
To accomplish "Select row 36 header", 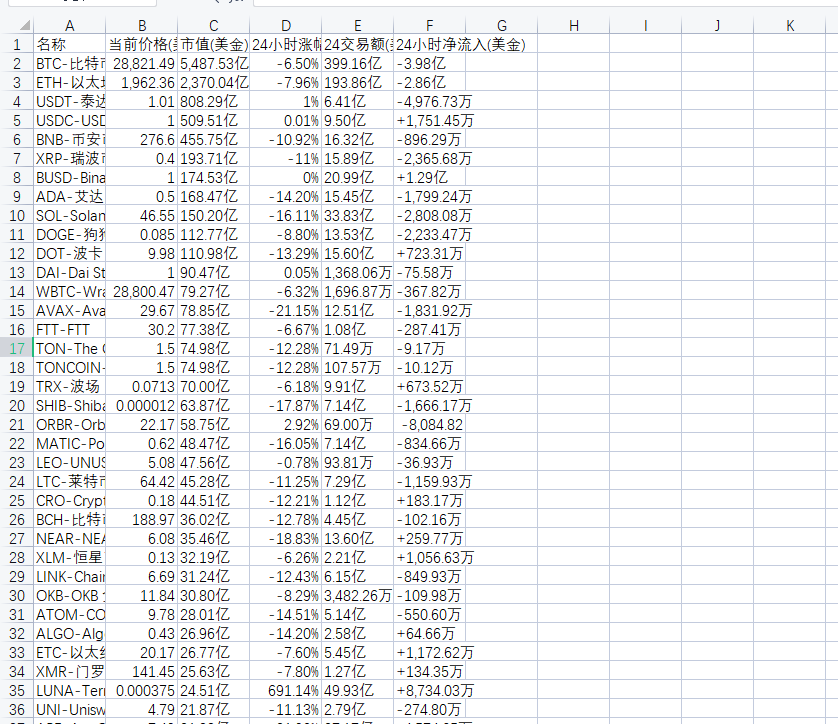I will pyautogui.click(x=17, y=710).
